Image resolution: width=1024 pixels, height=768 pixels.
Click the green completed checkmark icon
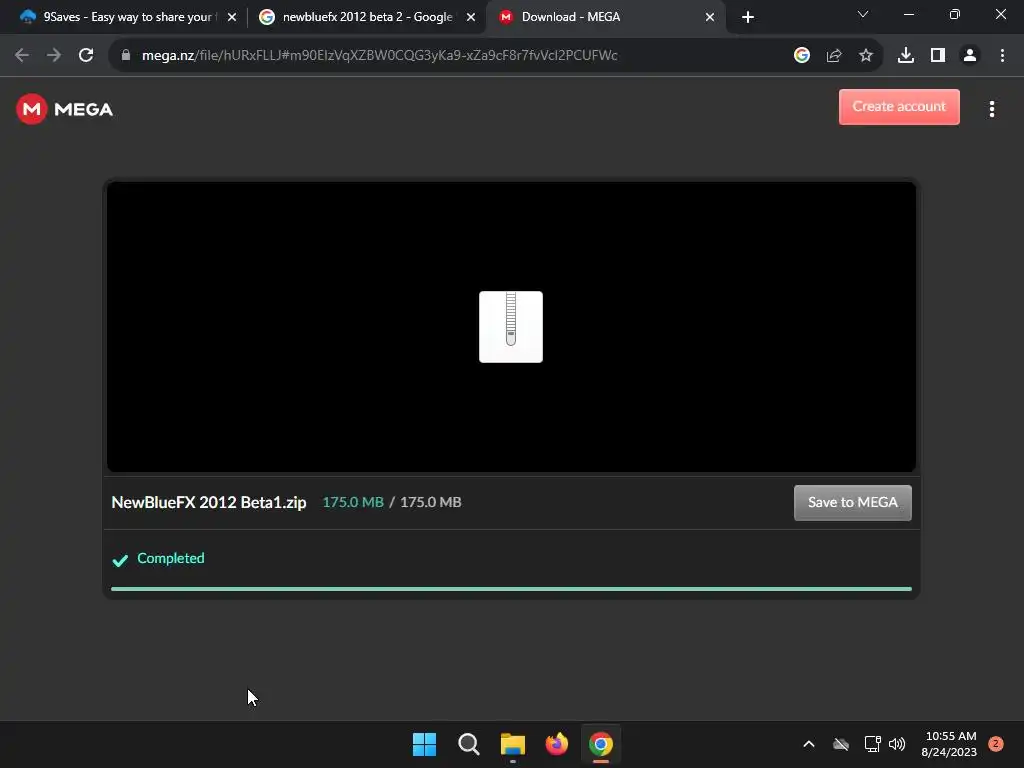pos(120,560)
